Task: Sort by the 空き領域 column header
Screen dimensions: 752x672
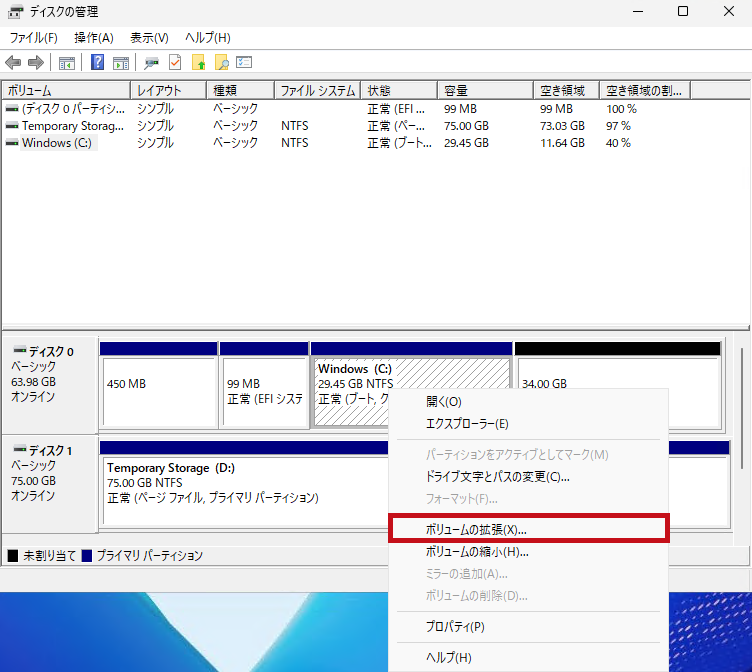Action: coord(566,90)
